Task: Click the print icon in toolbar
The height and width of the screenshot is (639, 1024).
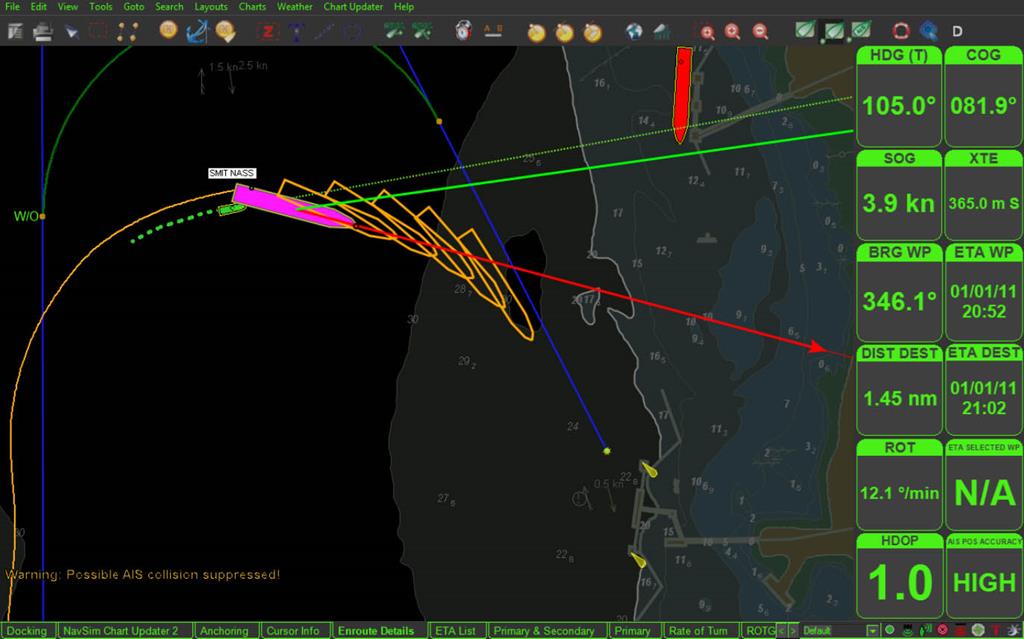Action: (x=43, y=31)
